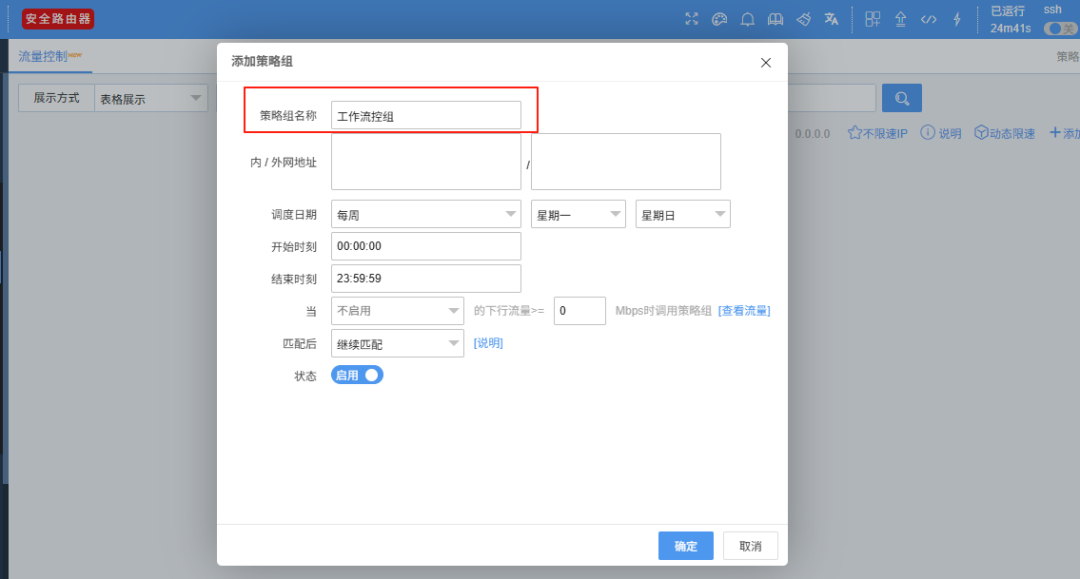Click the upgrade upload arrow icon
The width and height of the screenshot is (1080, 579).
click(900, 19)
